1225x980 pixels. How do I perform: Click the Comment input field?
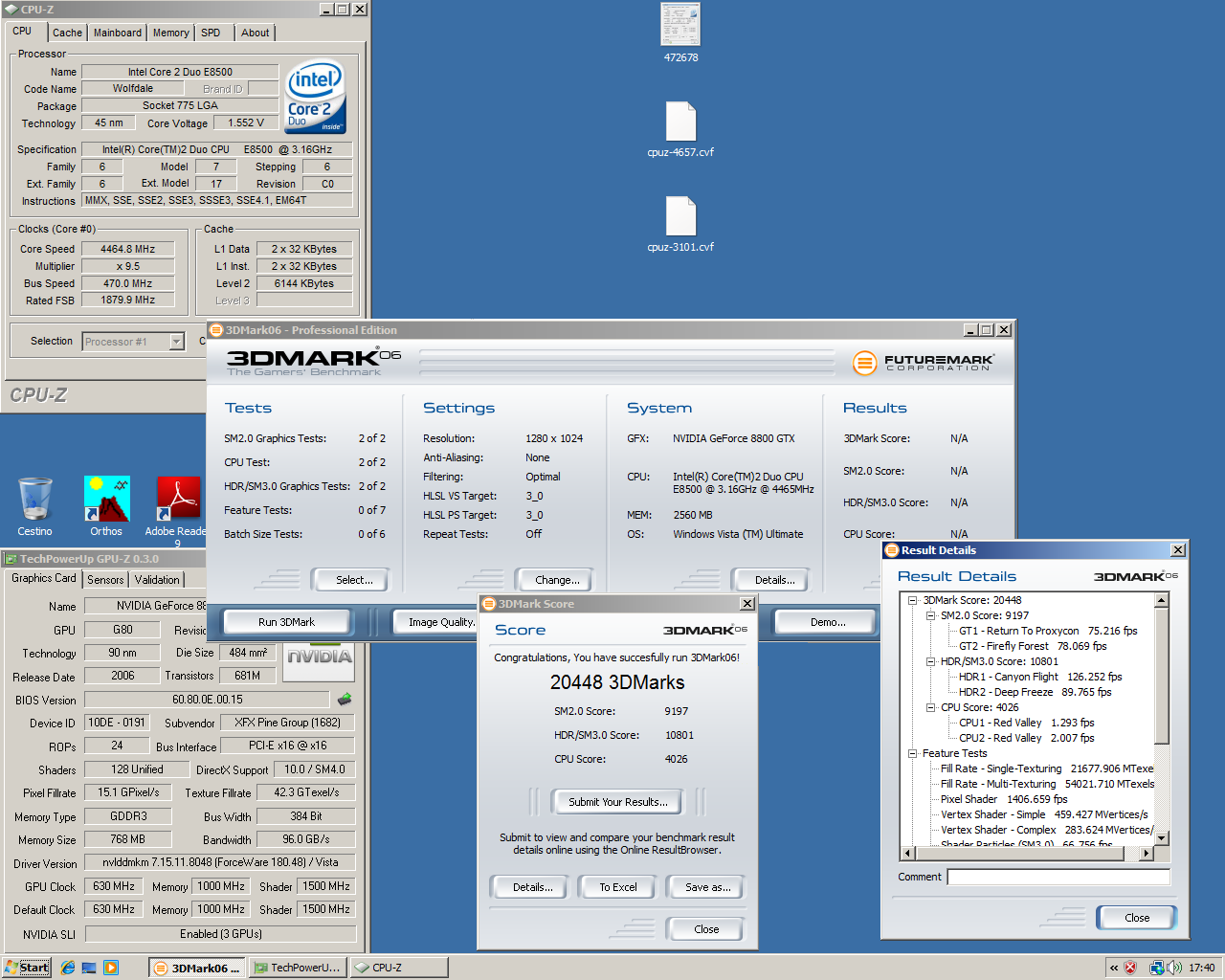(1058, 877)
